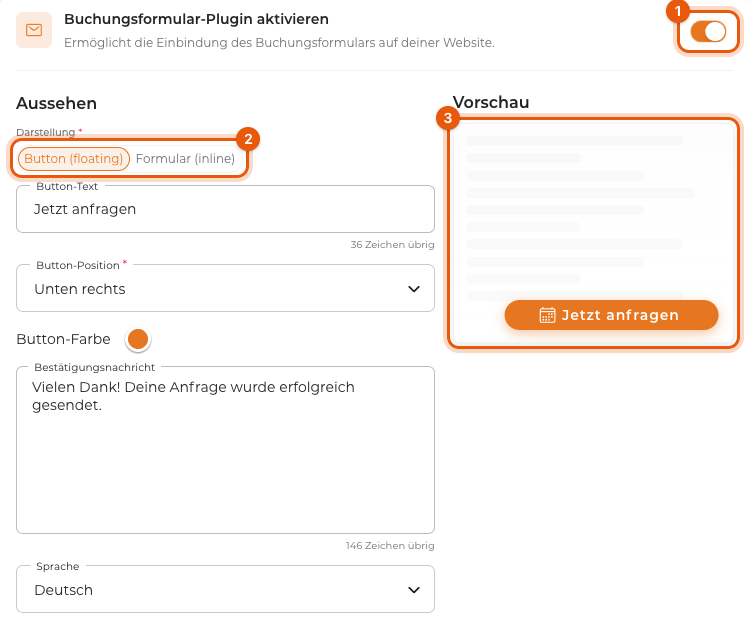Click the Vorschau heading

[491, 102]
